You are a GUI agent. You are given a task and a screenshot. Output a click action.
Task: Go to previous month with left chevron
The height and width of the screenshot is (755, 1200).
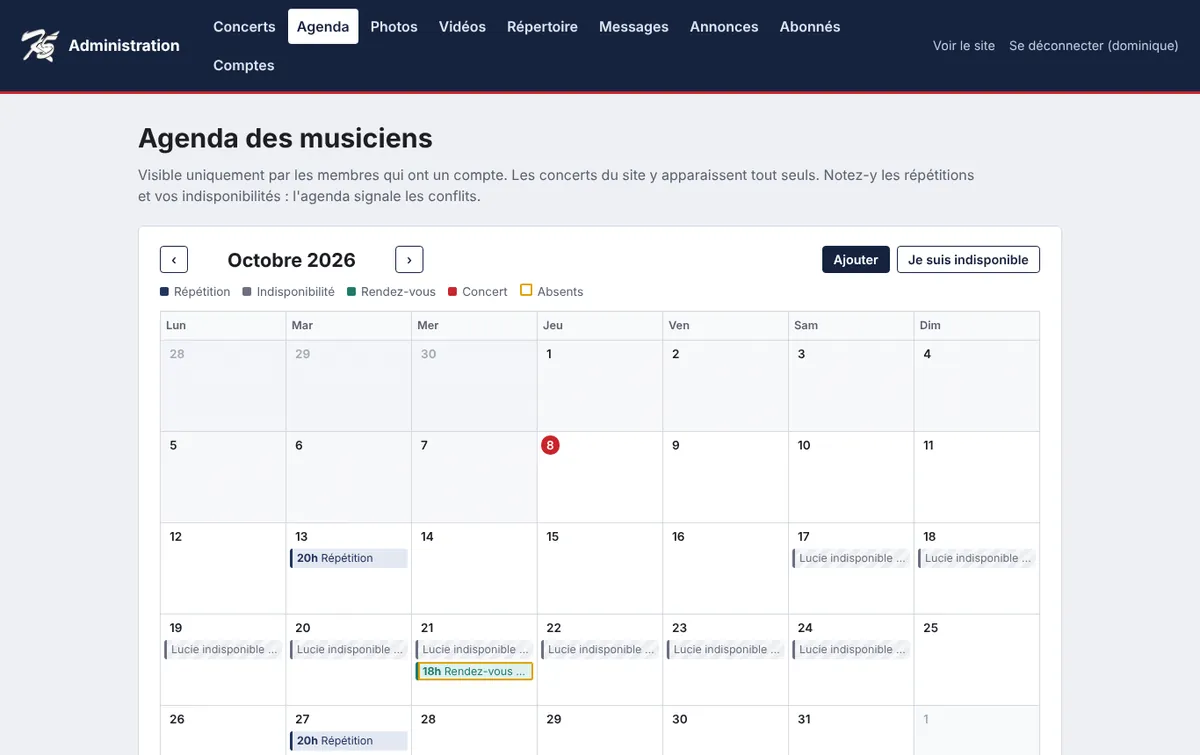pos(174,260)
